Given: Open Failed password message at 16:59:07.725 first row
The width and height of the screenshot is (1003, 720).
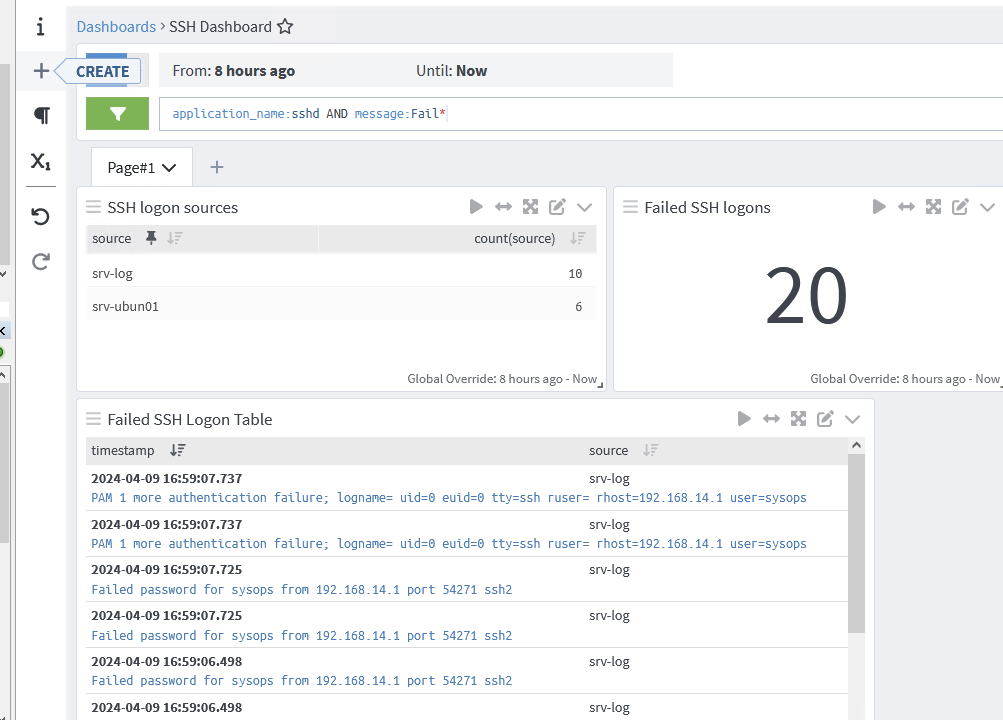Looking at the screenshot, I should tap(302, 590).
